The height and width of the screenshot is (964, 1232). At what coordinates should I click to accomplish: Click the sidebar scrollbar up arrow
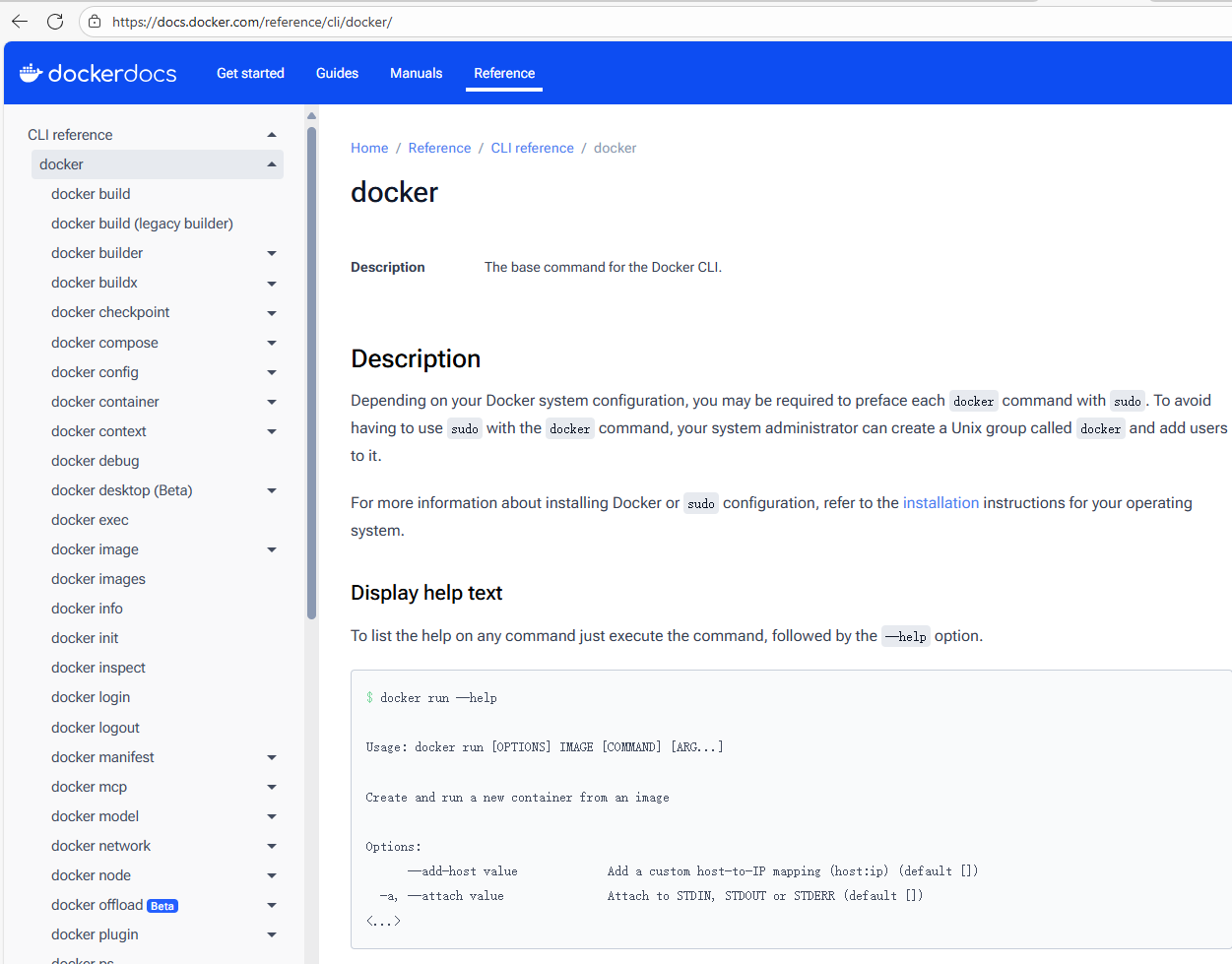311,115
